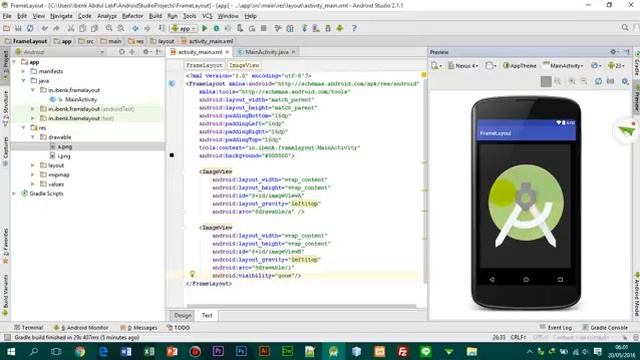This screenshot has width=640, height=360.
Task: Click the Open folder toolbar icon
Action: pos(7,28)
